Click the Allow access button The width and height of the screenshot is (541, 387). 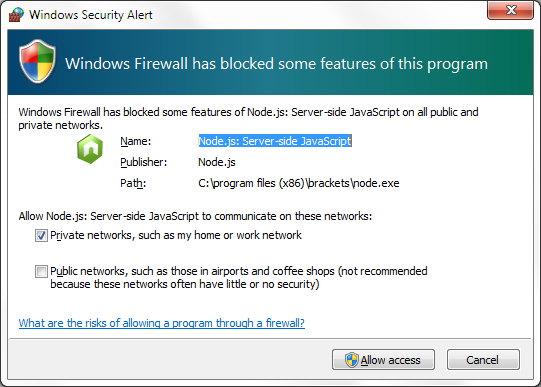[383, 360]
